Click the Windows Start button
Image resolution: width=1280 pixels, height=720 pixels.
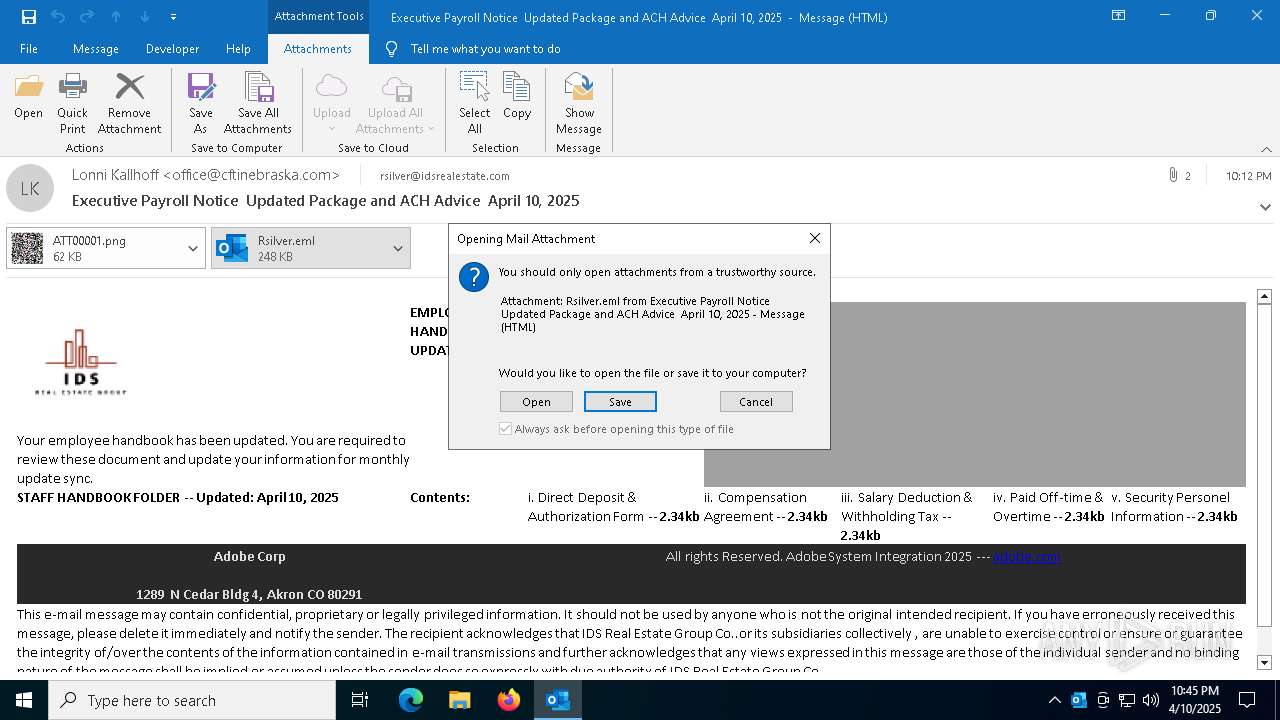tap(24, 700)
